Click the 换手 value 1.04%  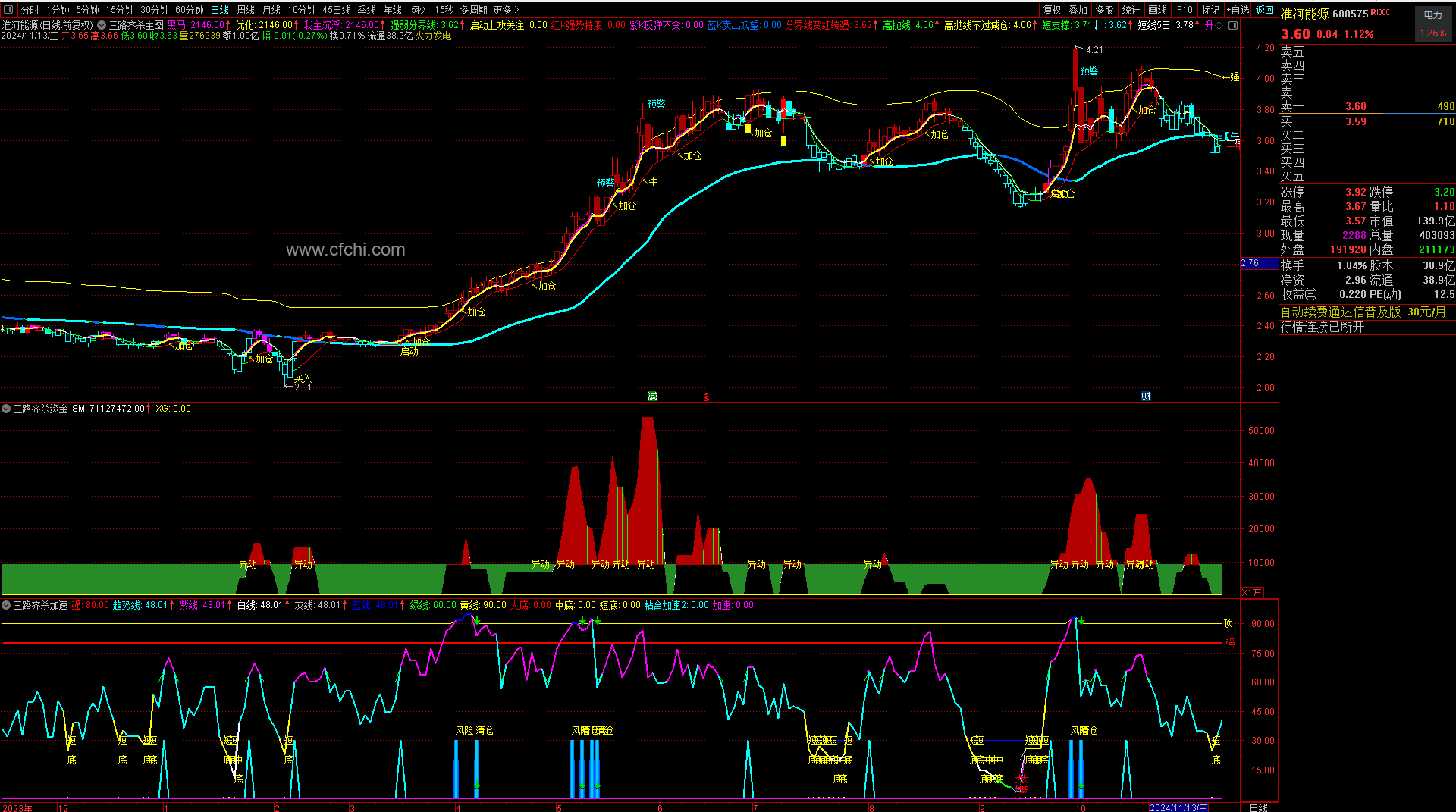tap(1352, 265)
